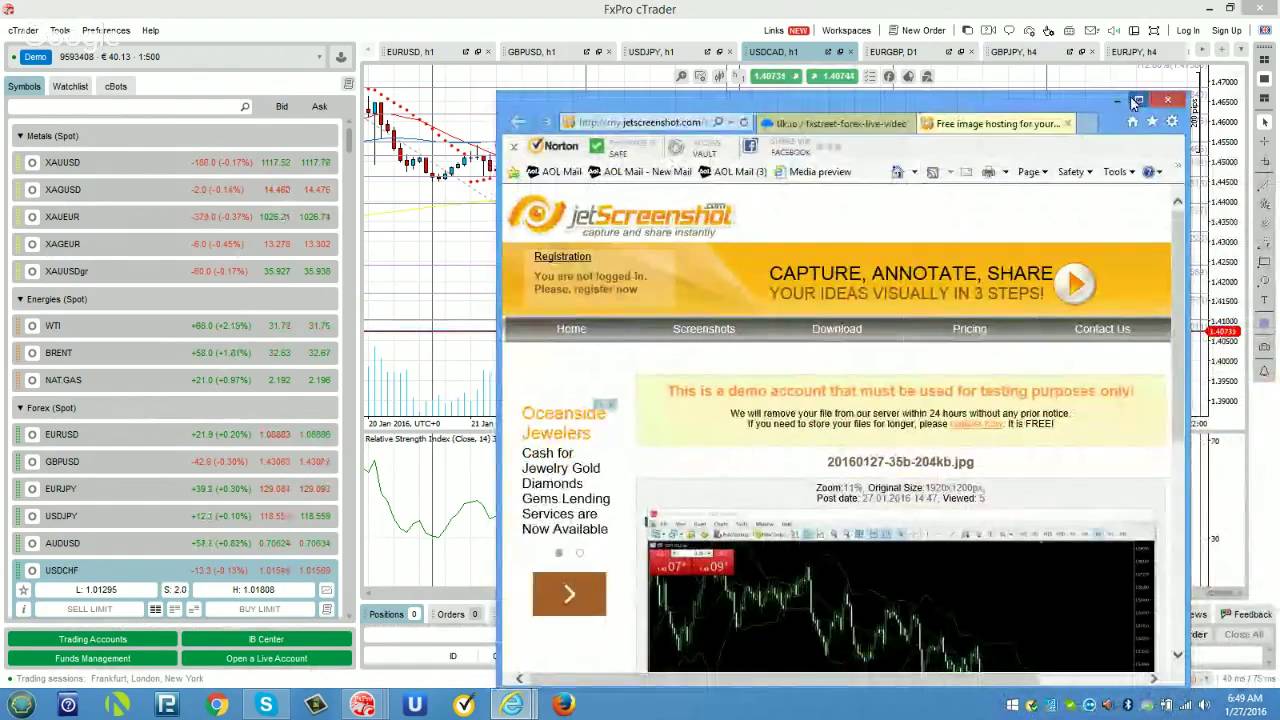Click the USDCHF new order icon
1280x720 pixels.
(326, 609)
